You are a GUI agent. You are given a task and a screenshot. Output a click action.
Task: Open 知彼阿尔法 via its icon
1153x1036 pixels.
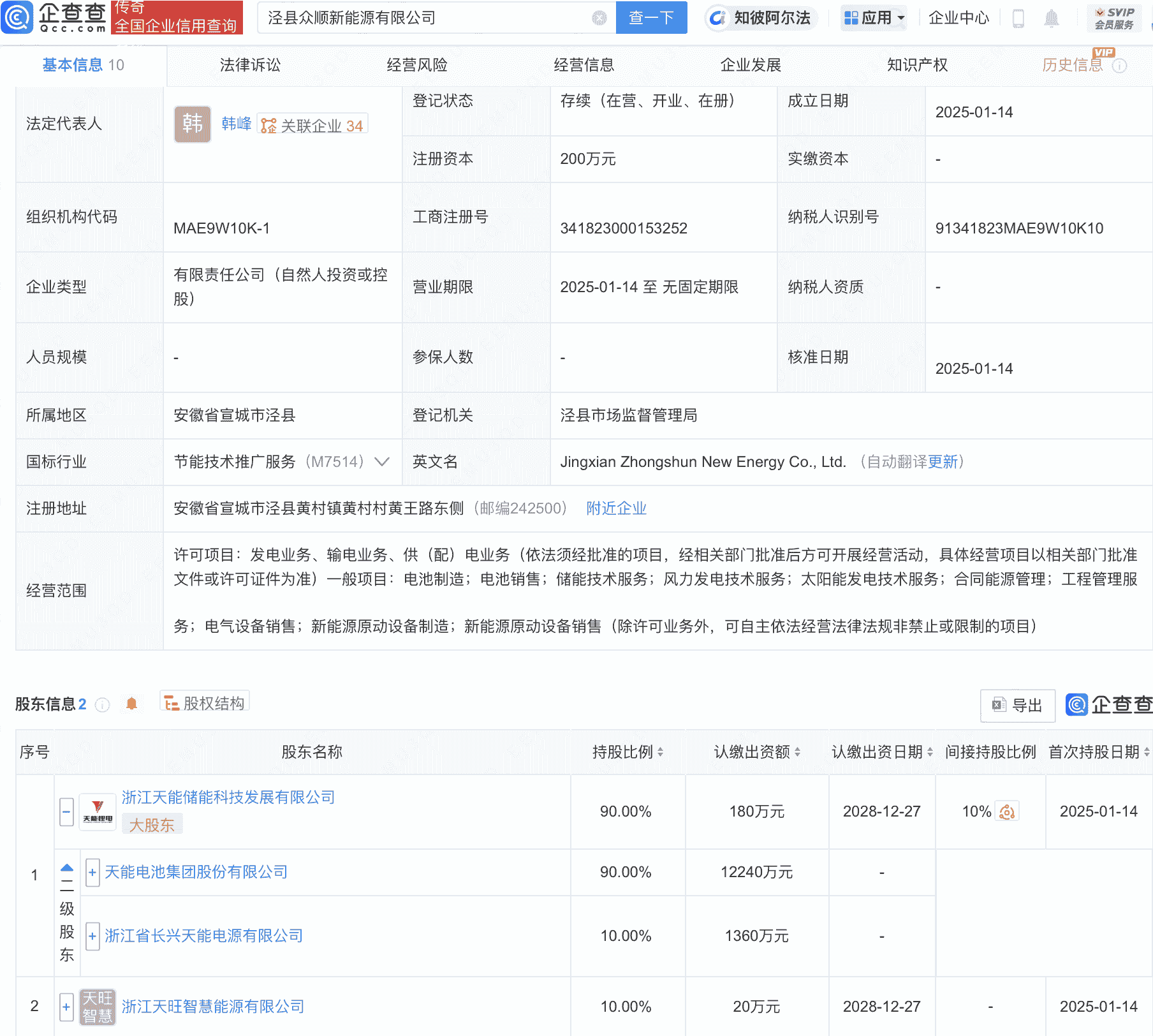click(x=717, y=18)
